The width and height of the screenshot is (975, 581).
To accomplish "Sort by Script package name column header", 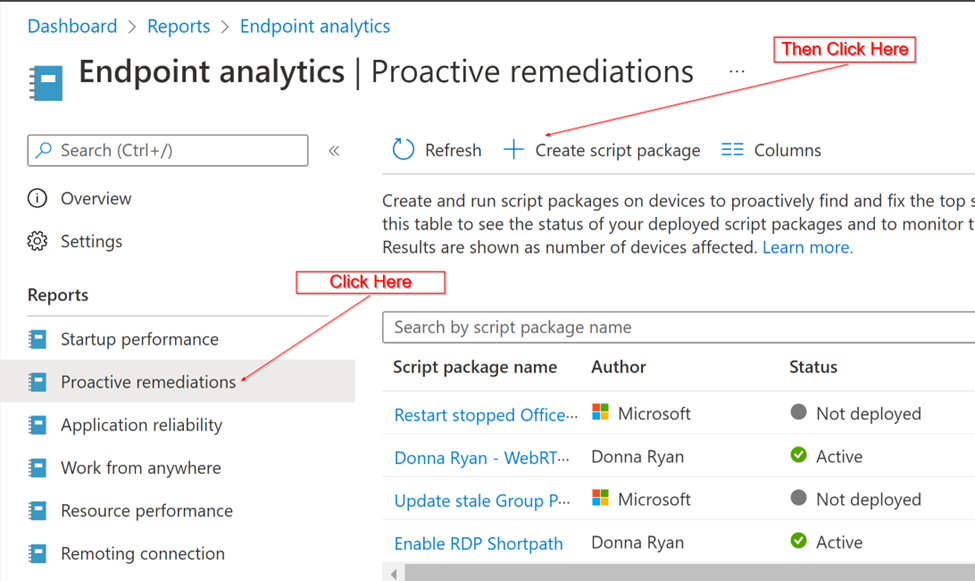I will (475, 367).
